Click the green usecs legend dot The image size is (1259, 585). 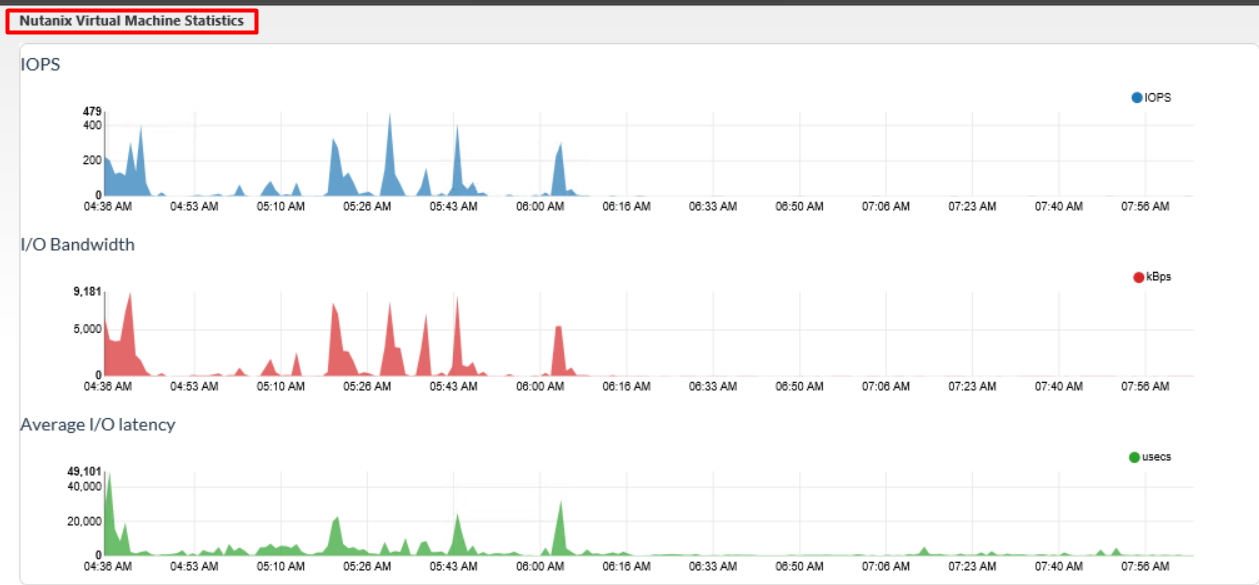[1134, 457]
